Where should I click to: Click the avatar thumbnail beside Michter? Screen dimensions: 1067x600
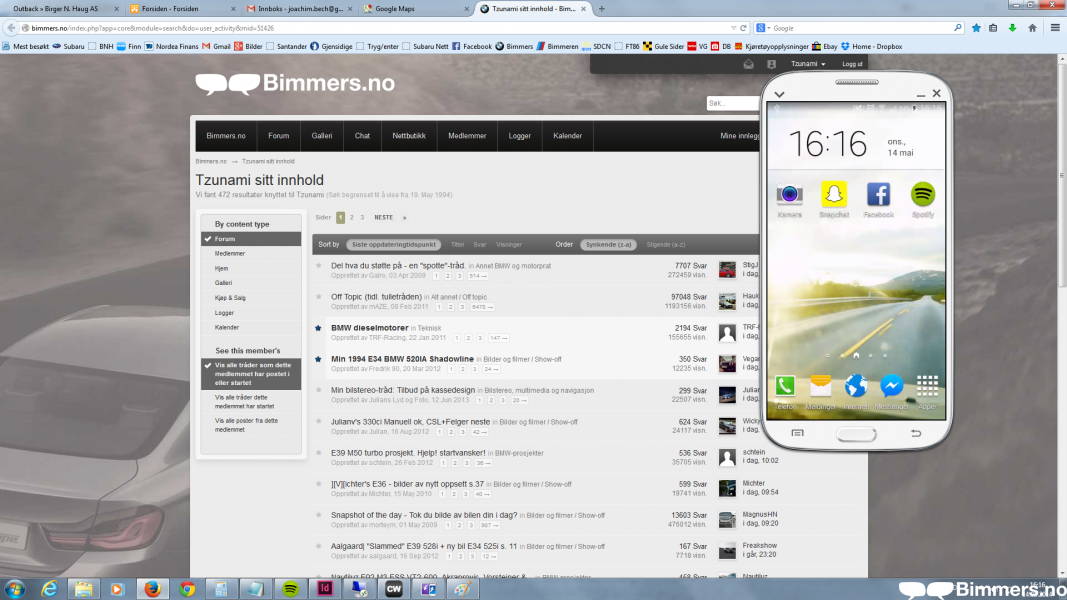click(727, 488)
